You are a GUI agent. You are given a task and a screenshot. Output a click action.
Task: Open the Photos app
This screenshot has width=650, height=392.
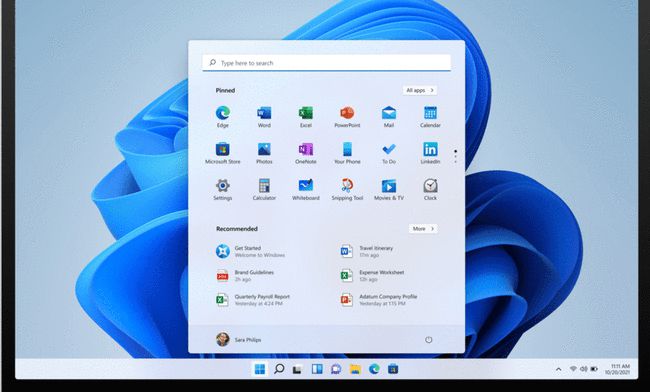pyautogui.click(x=264, y=153)
